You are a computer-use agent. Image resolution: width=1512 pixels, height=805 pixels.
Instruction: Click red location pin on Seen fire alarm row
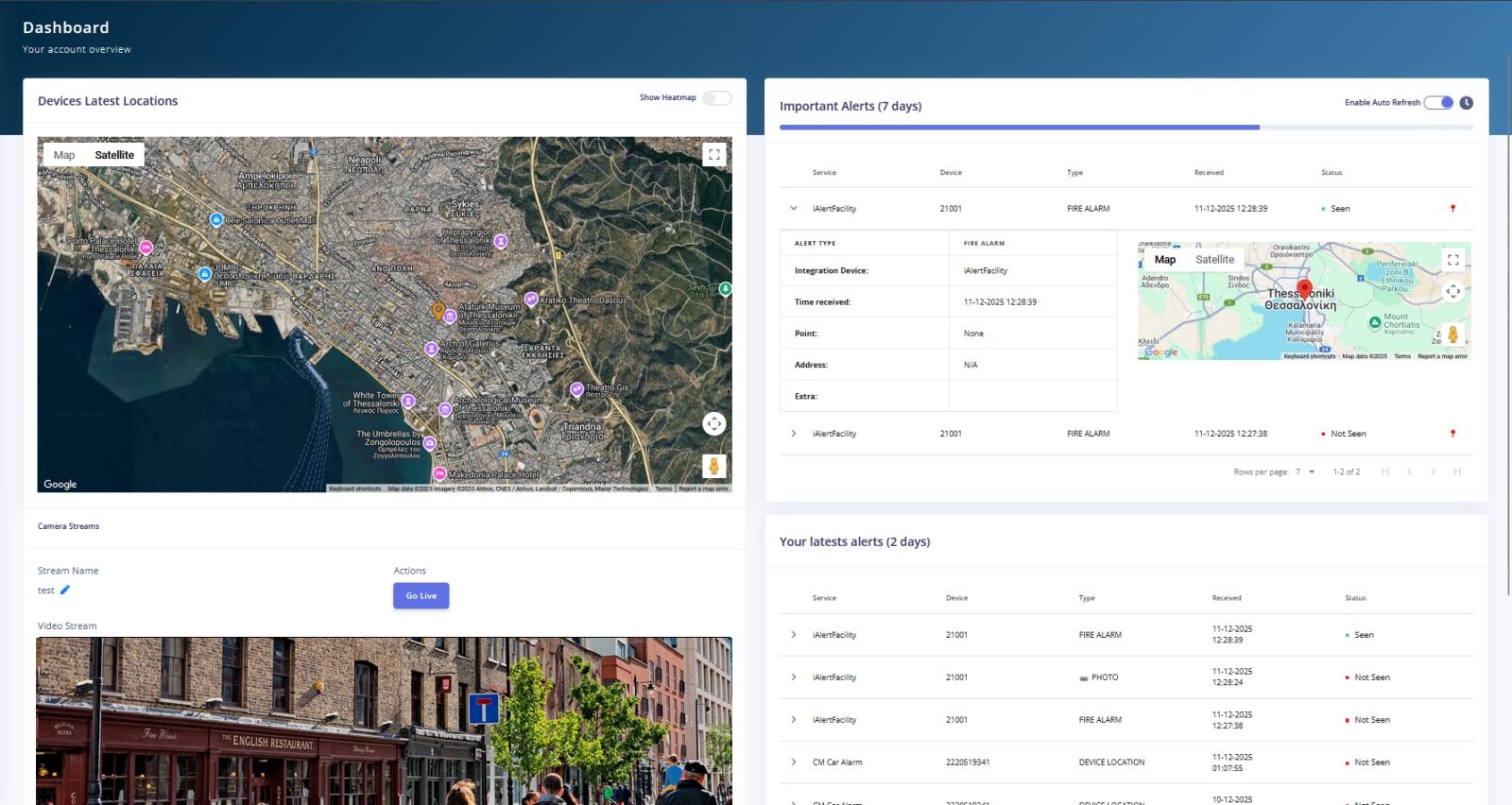[1452, 209]
